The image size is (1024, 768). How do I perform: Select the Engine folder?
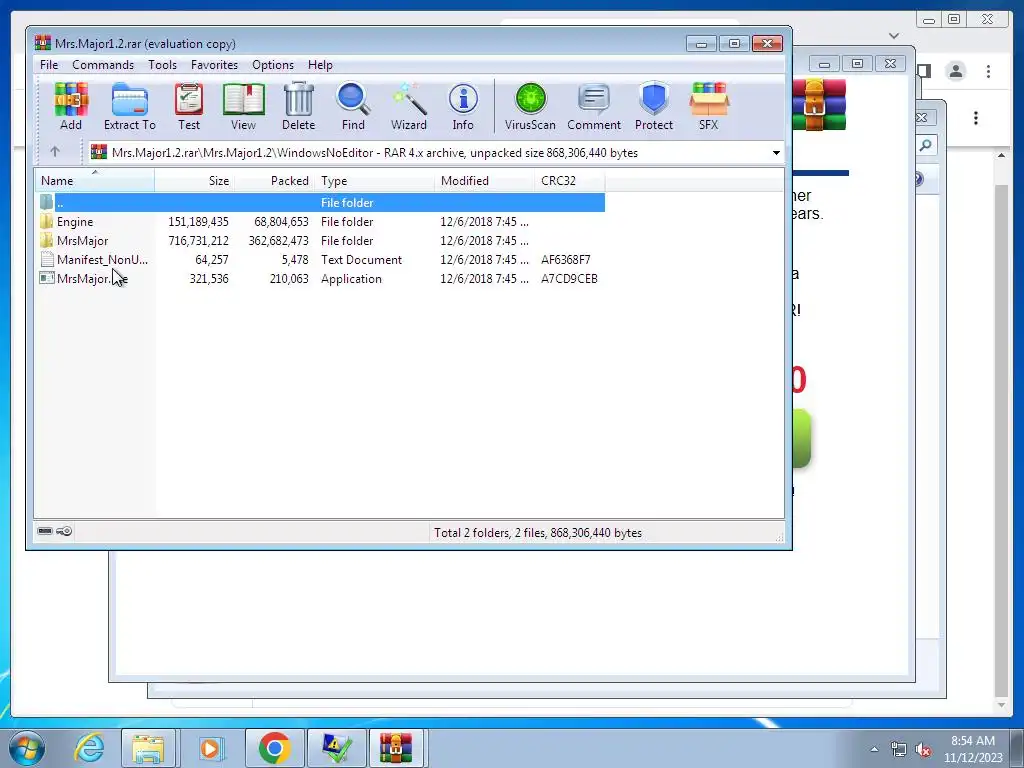[74, 222]
